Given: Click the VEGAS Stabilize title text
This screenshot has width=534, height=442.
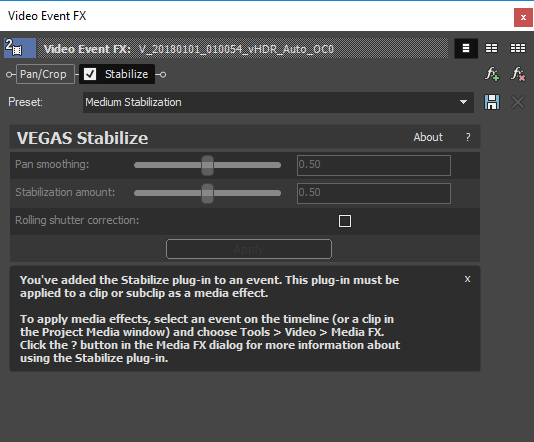Looking at the screenshot, I should click(82, 138).
